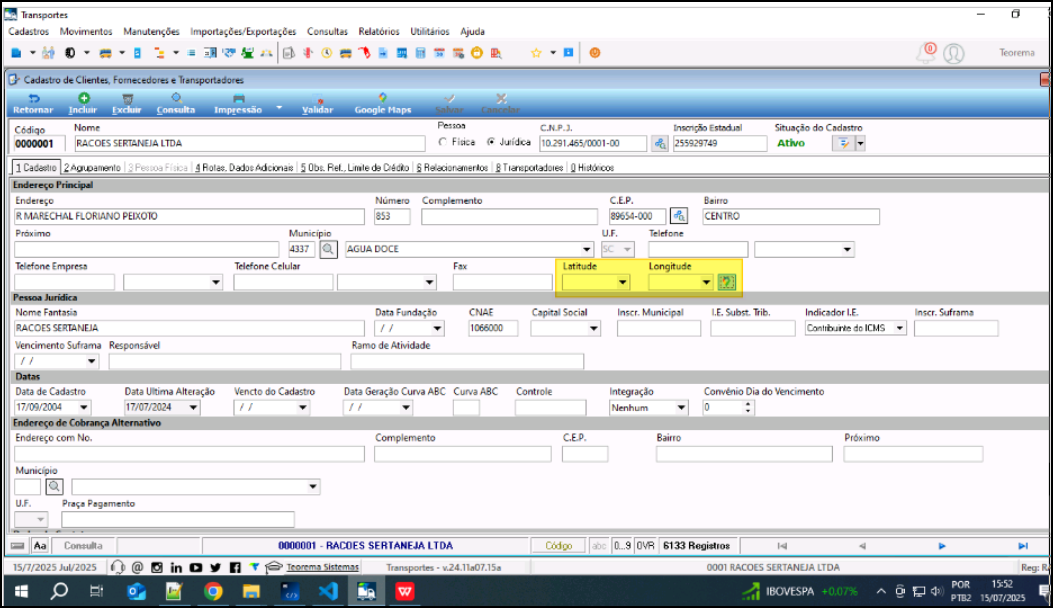Click the Retornar button
The height and width of the screenshot is (608, 1053).
click(x=33, y=103)
